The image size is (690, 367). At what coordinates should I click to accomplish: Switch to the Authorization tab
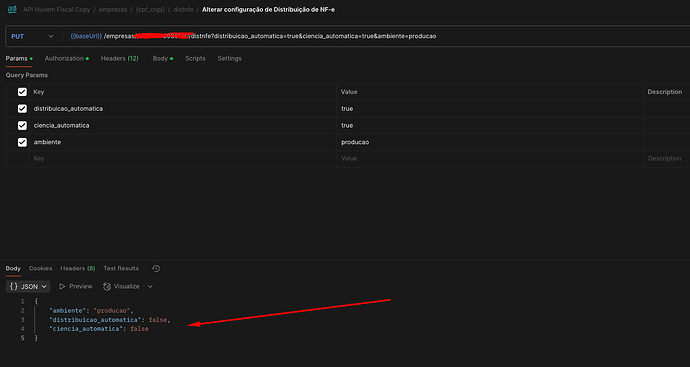(x=66, y=59)
